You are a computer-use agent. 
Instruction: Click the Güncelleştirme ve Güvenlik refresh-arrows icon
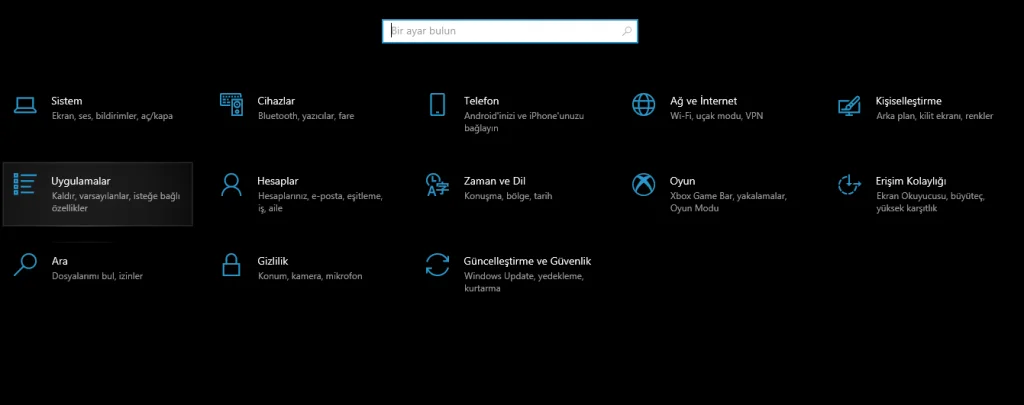click(437, 264)
